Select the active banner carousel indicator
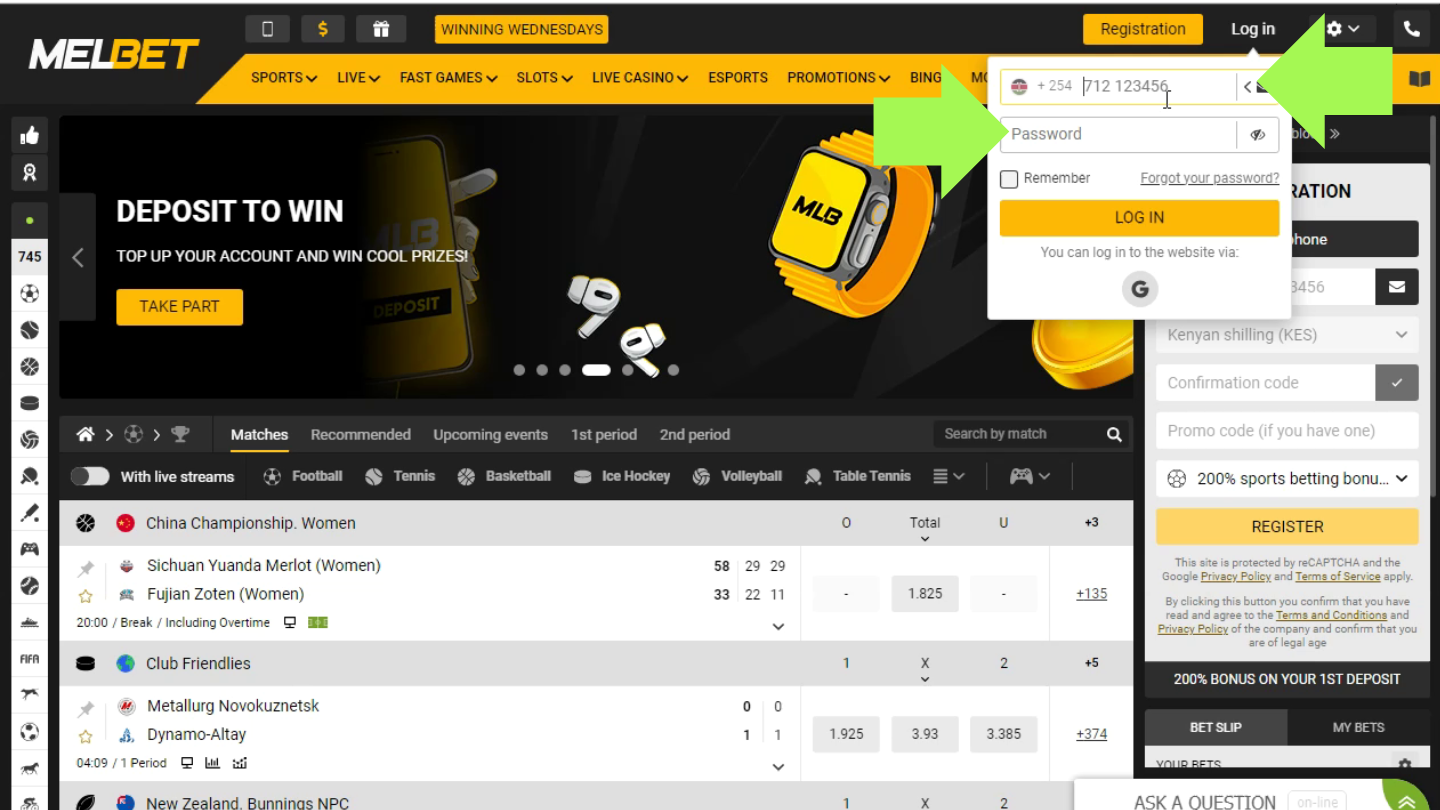The height and width of the screenshot is (810, 1440). [596, 370]
